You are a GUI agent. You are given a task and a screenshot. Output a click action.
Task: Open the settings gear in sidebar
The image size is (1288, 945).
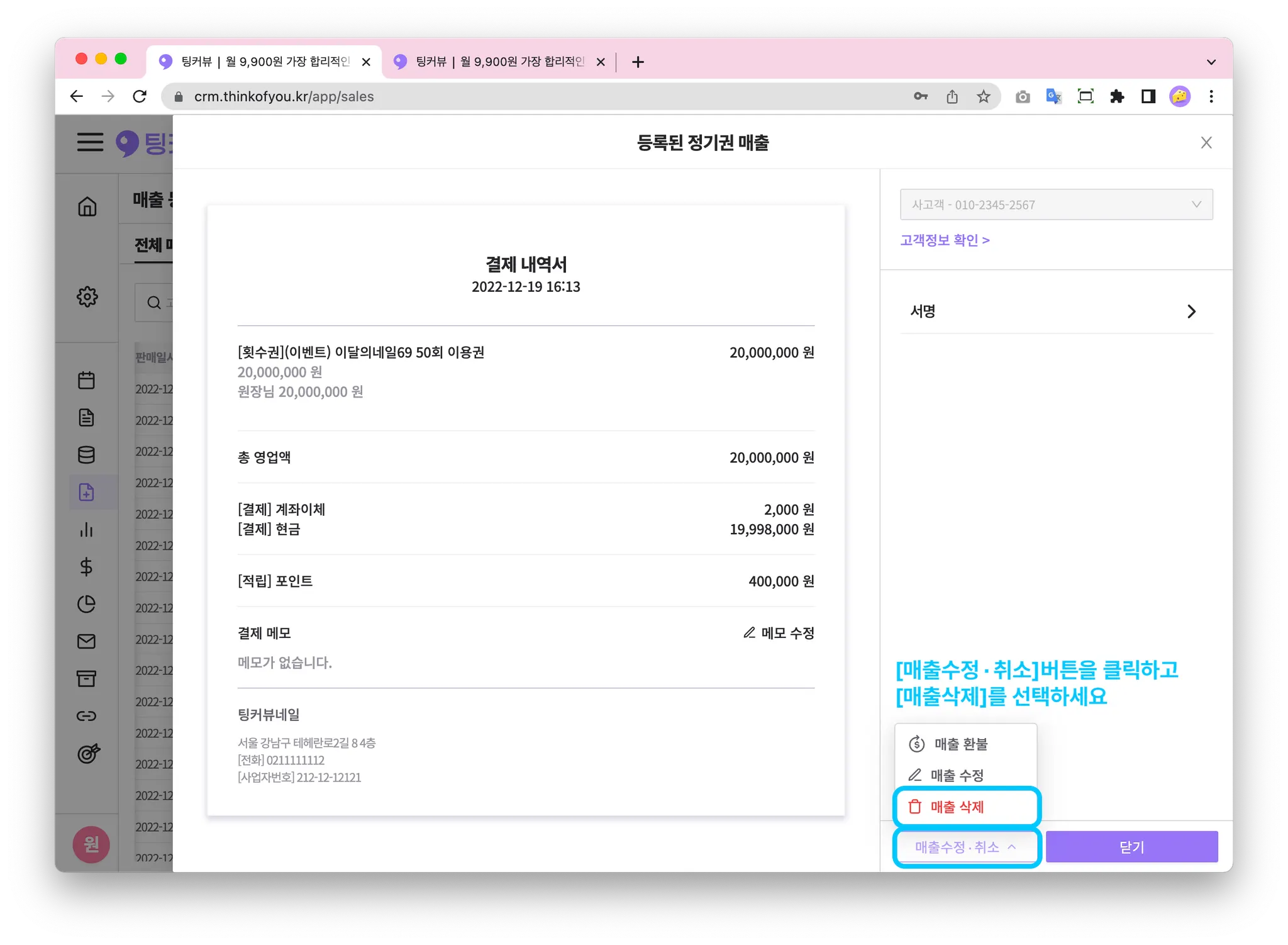[87, 296]
